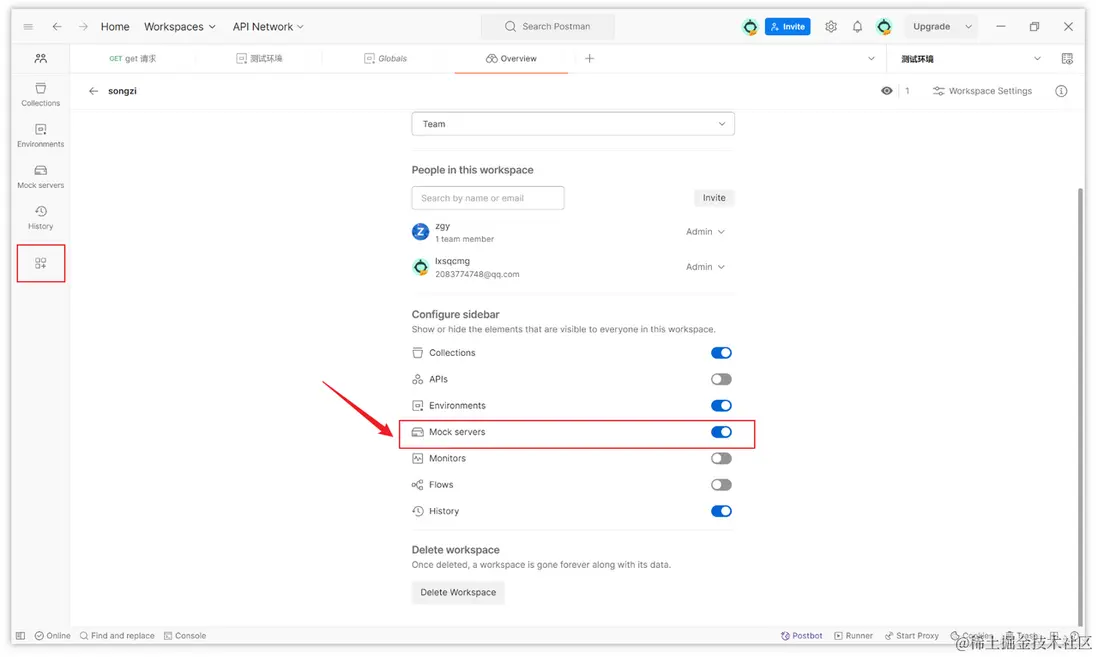This screenshot has width=1098, height=657.
Task: Switch to the Globals tab
Action: click(x=386, y=59)
